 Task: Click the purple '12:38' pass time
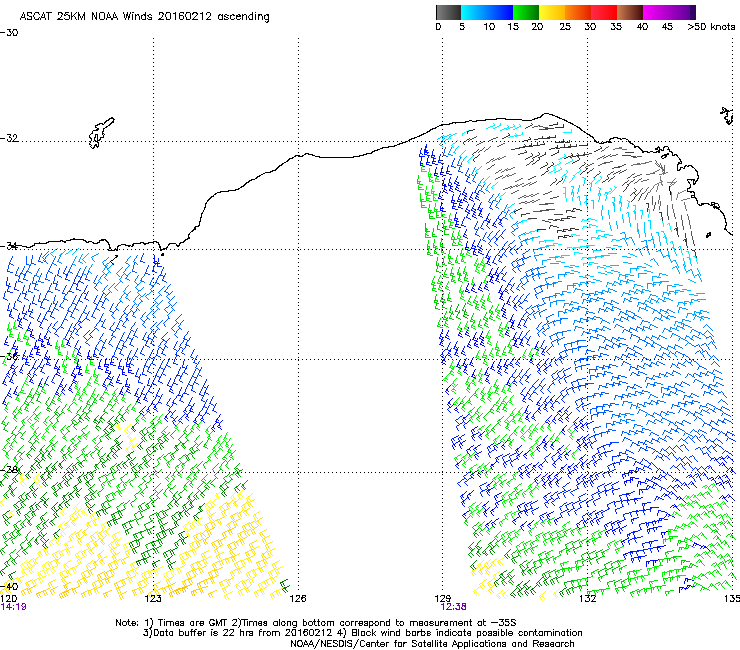[453, 607]
